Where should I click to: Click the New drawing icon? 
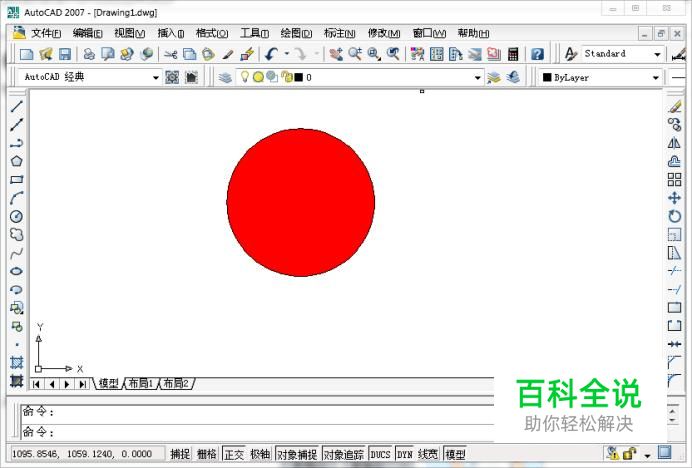26,54
